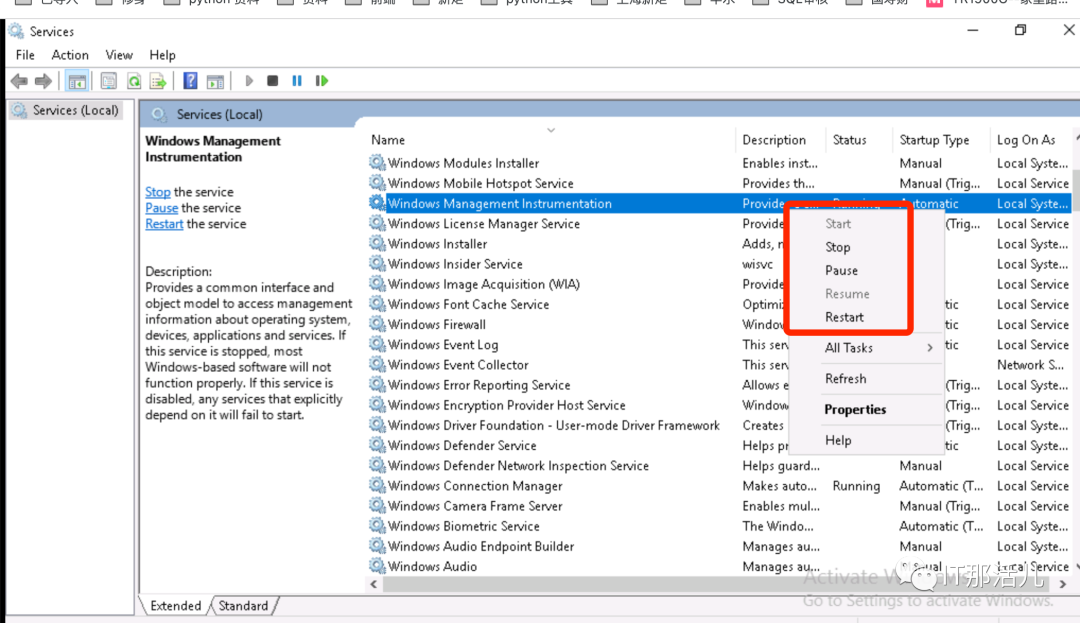Expand the All Tasks submenu
1080x623 pixels.
(866, 348)
